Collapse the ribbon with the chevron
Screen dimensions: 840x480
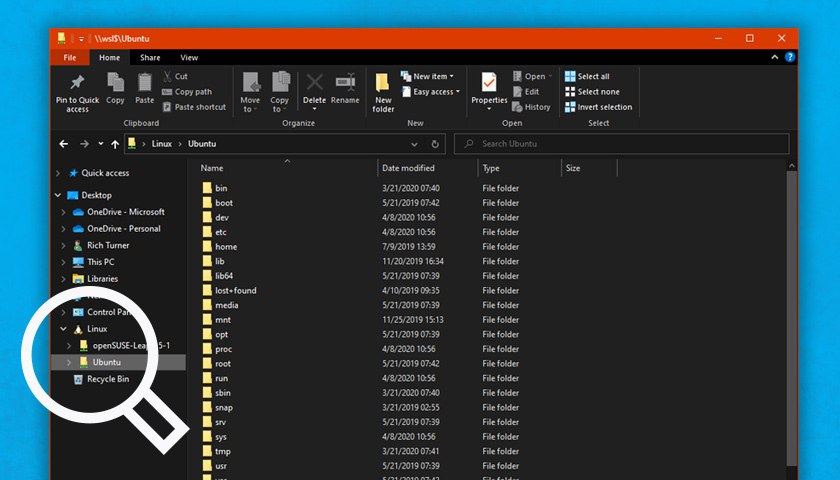tap(775, 57)
